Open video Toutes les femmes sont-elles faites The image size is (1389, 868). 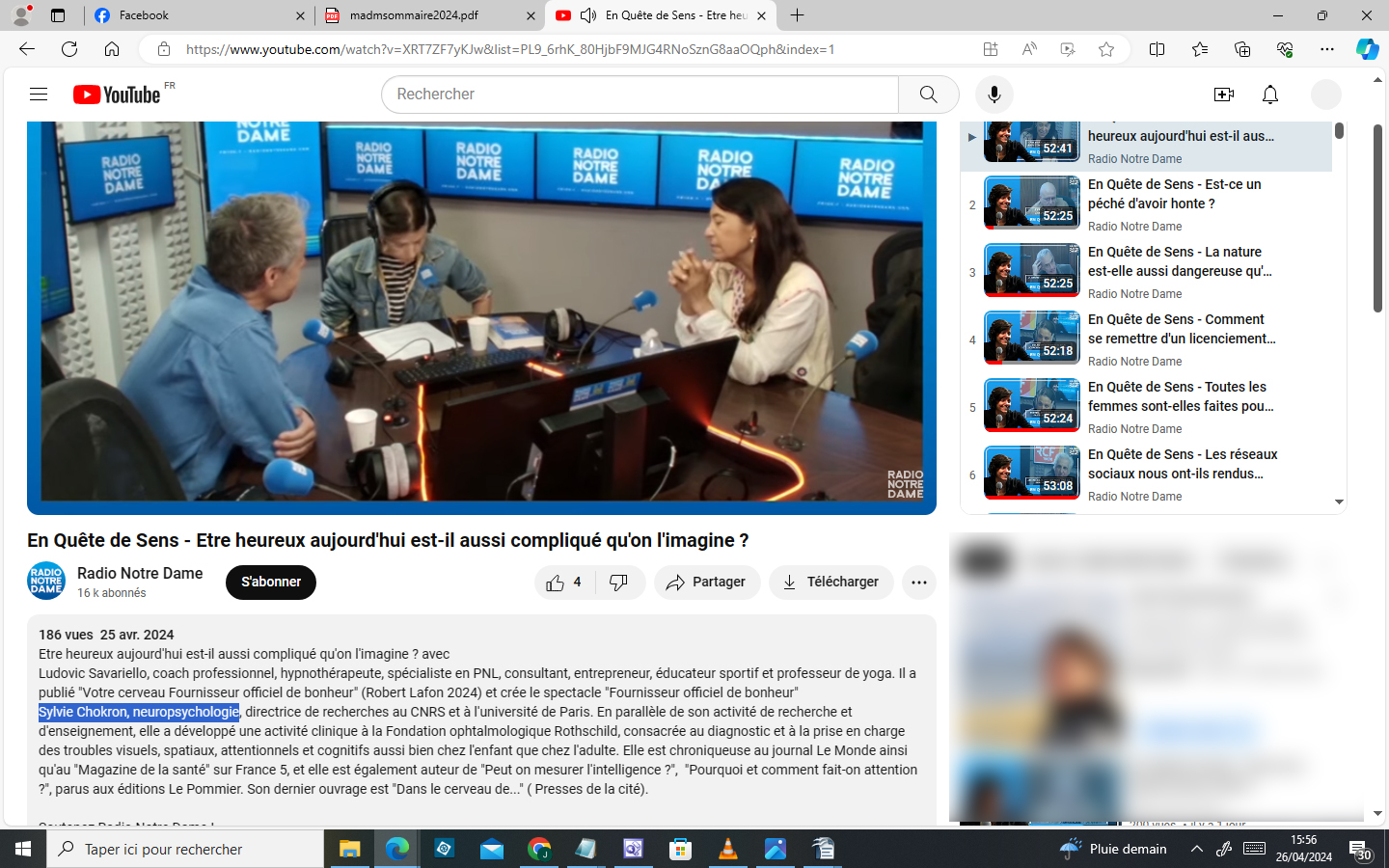(1146, 407)
